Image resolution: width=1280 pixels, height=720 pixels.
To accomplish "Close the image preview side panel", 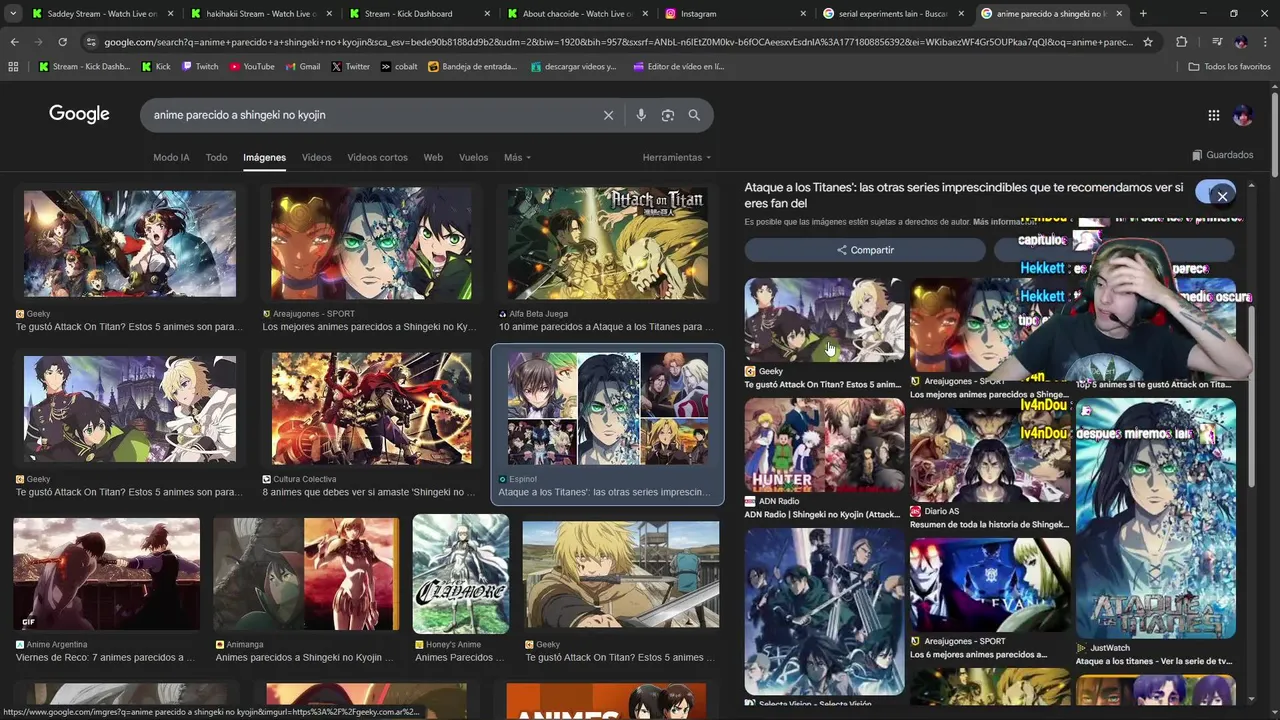I will (x=1222, y=196).
